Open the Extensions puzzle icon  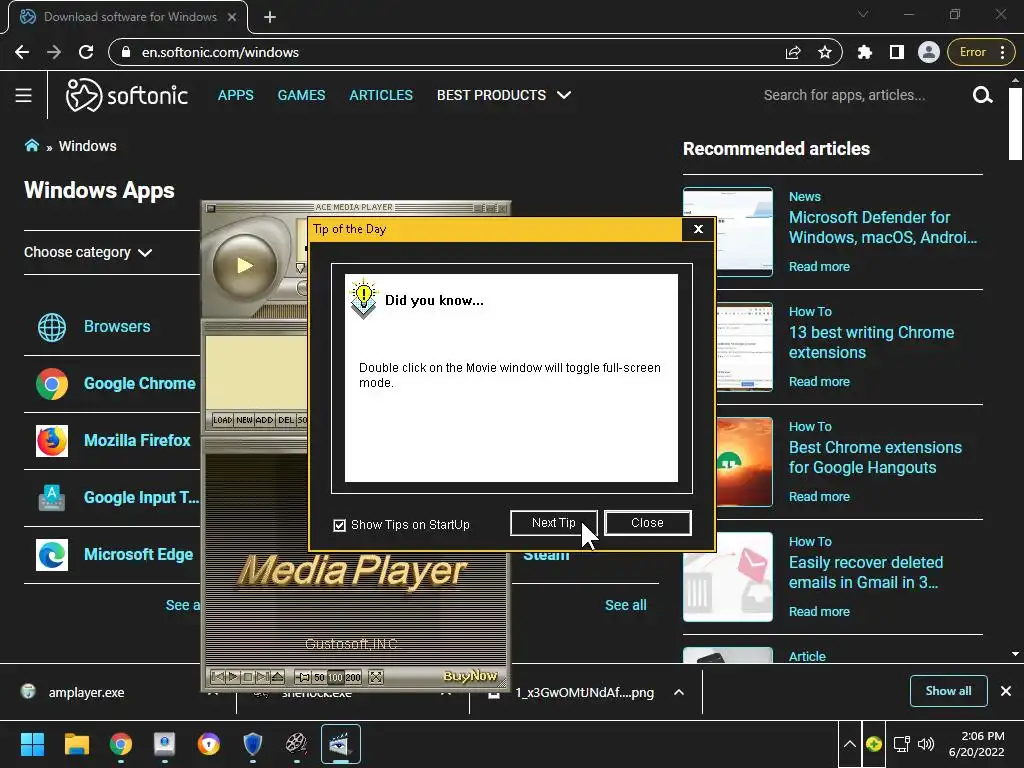coord(865,52)
